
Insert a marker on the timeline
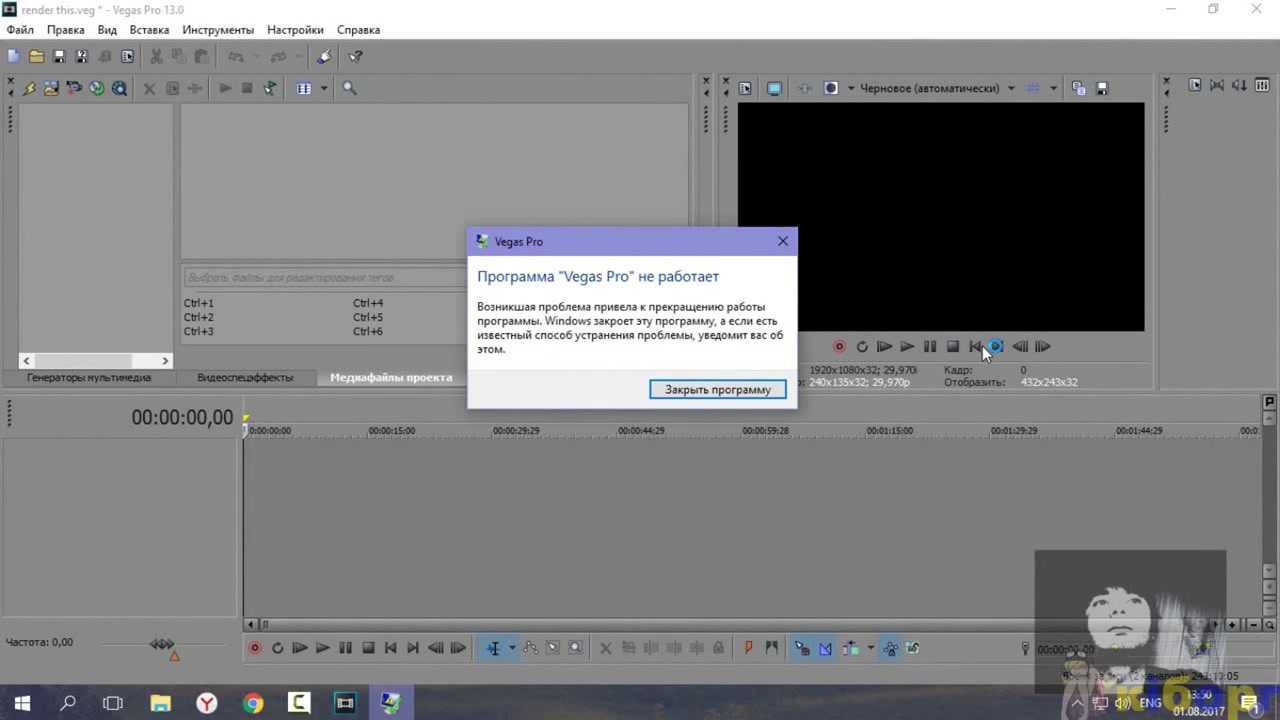click(748, 648)
